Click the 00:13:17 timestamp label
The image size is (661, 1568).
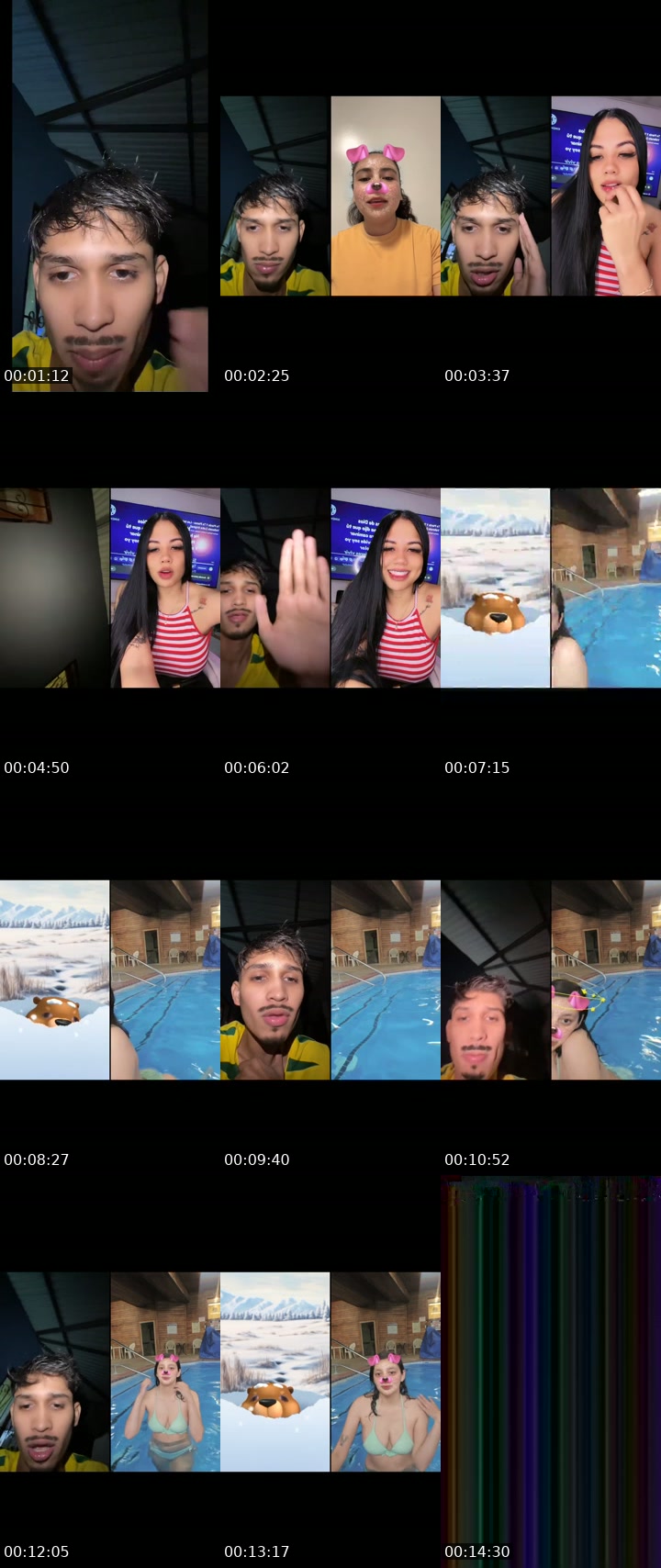click(x=257, y=1551)
